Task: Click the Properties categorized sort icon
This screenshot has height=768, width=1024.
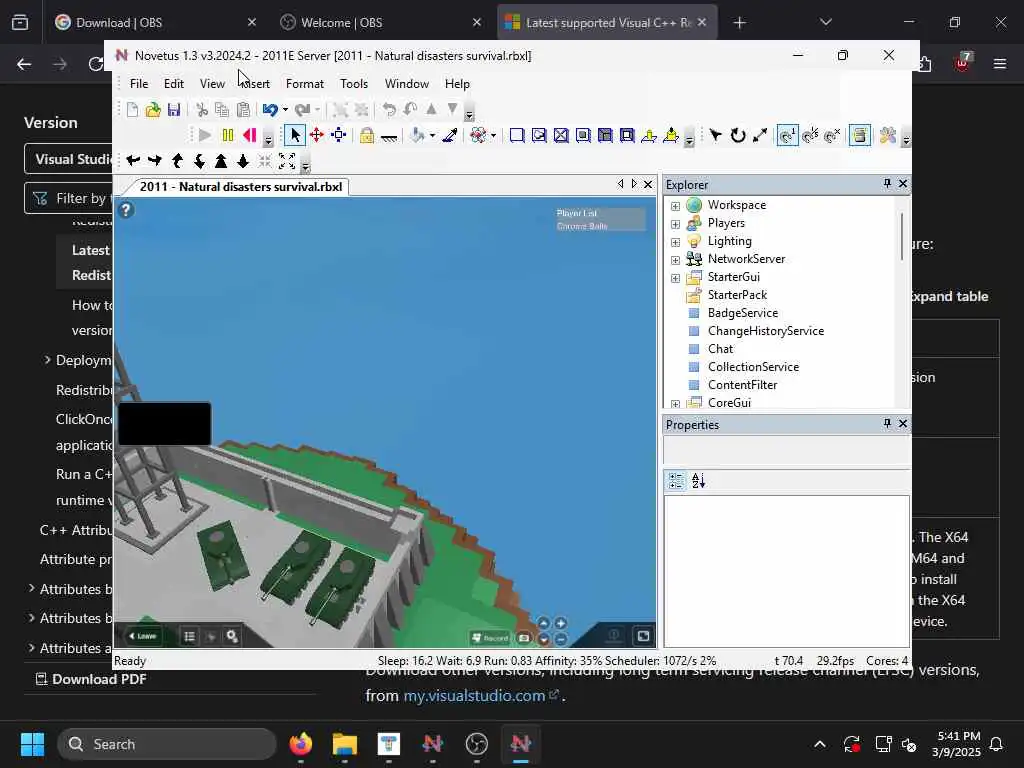Action: [x=676, y=481]
